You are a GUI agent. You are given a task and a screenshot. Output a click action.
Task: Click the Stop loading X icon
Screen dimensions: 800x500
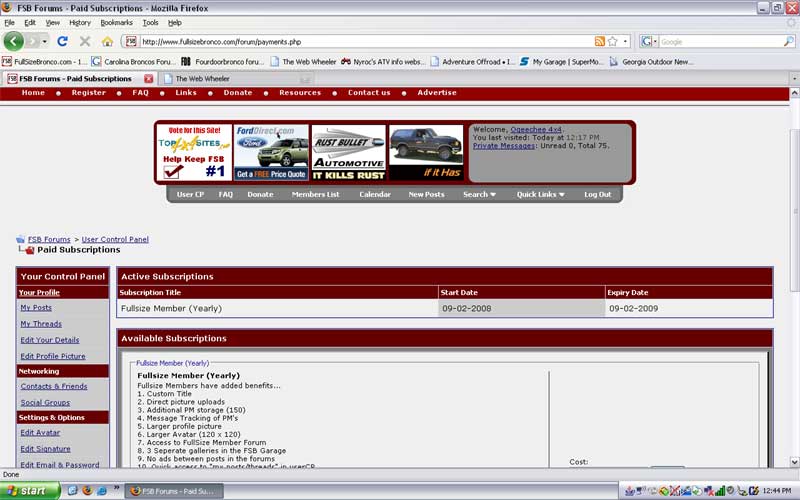(85, 41)
